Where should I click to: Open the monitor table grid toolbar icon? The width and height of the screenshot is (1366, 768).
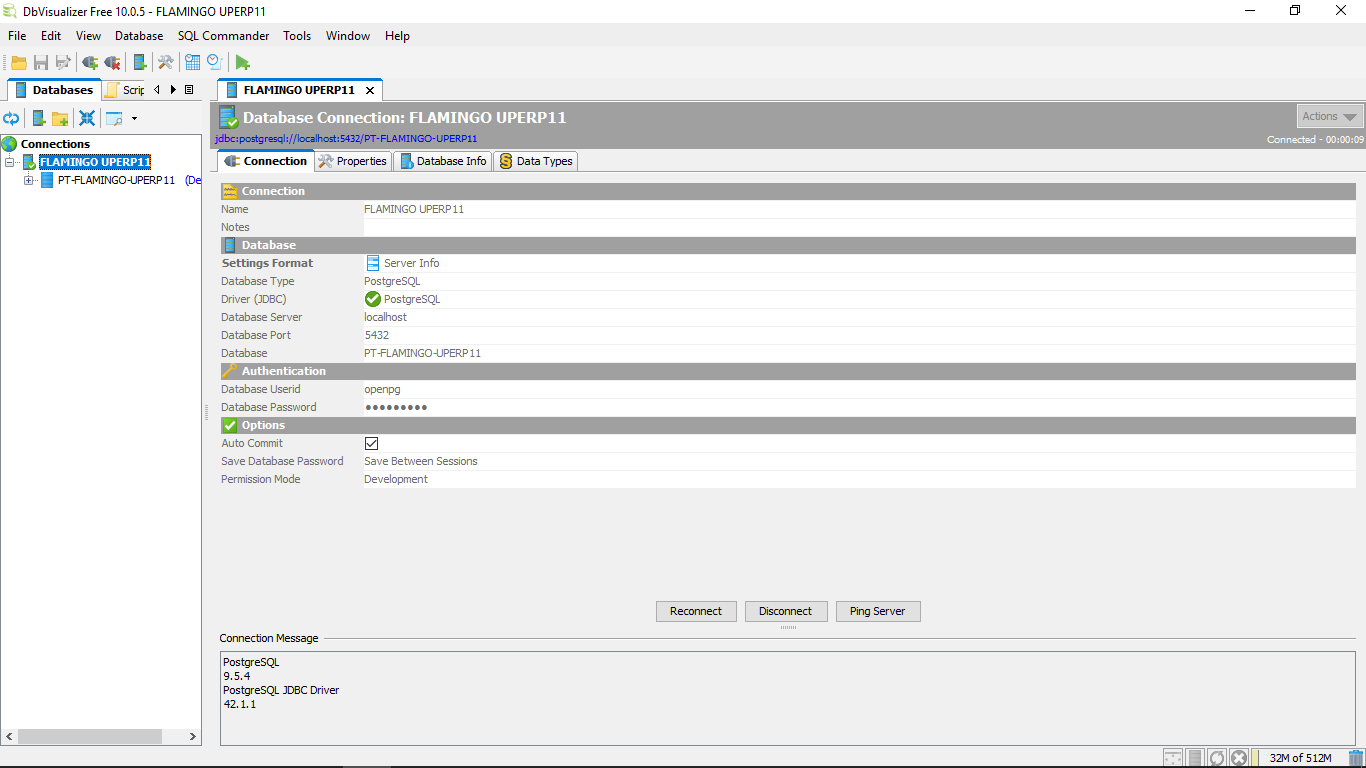click(x=193, y=62)
